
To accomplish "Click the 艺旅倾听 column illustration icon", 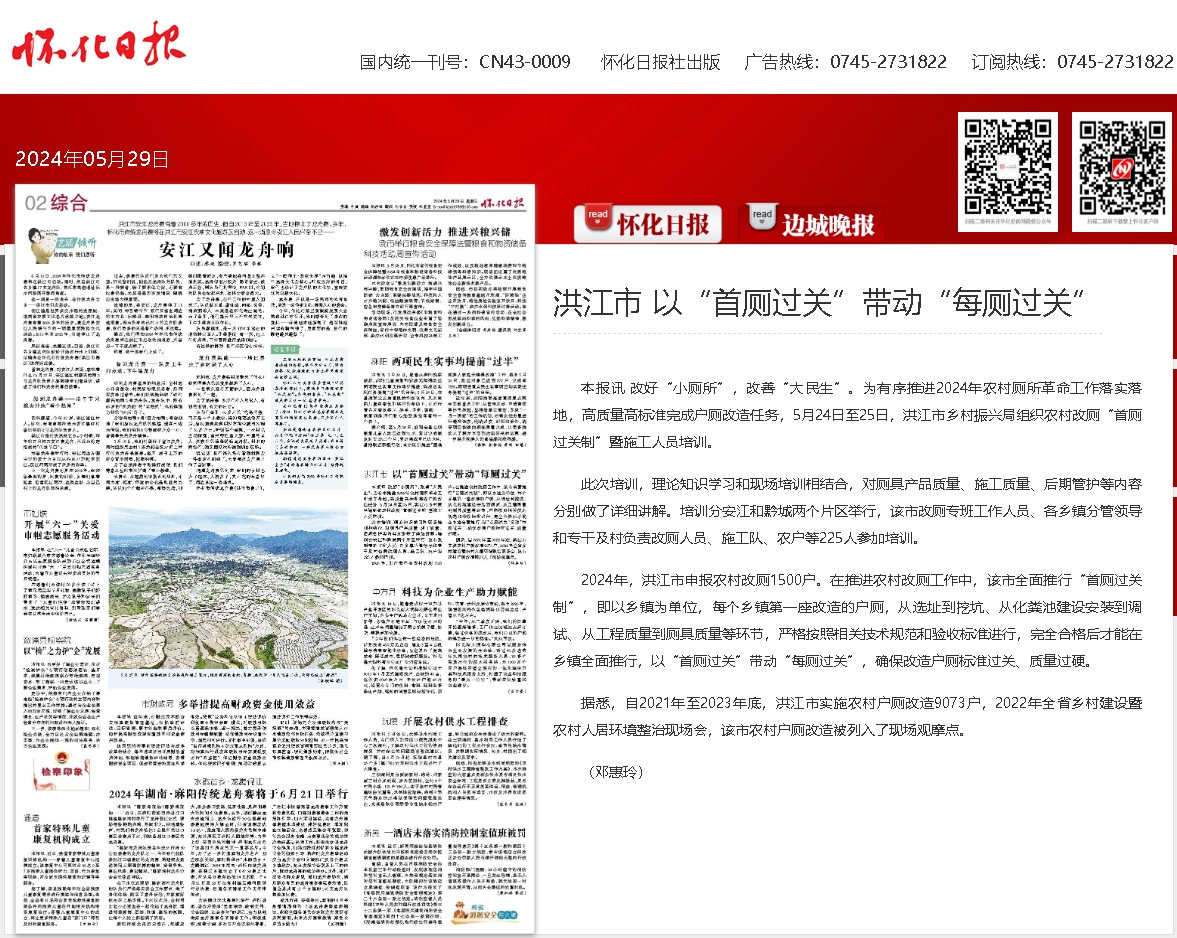I will point(62,243).
